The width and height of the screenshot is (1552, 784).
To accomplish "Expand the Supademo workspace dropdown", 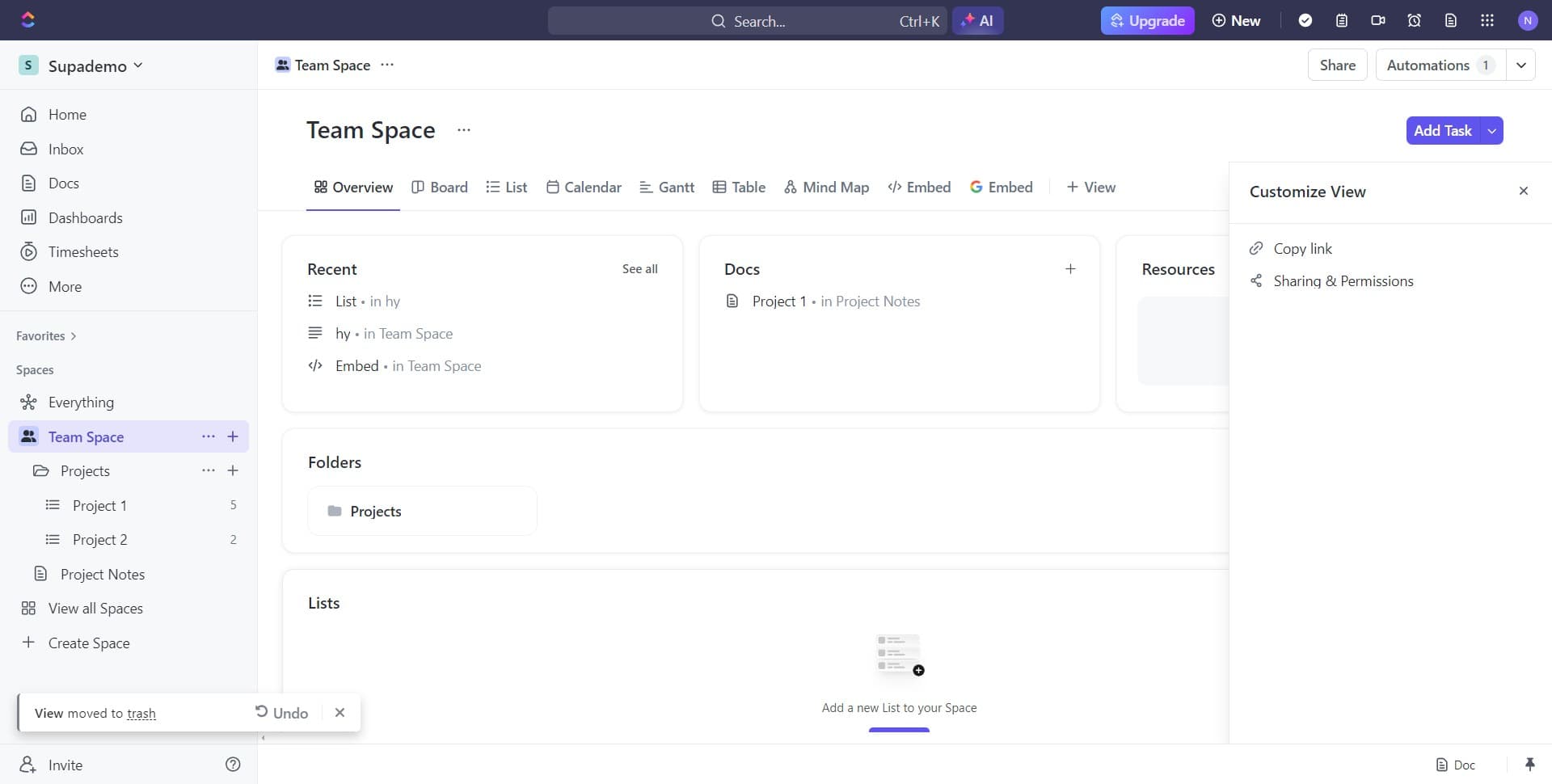I will [x=138, y=65].
